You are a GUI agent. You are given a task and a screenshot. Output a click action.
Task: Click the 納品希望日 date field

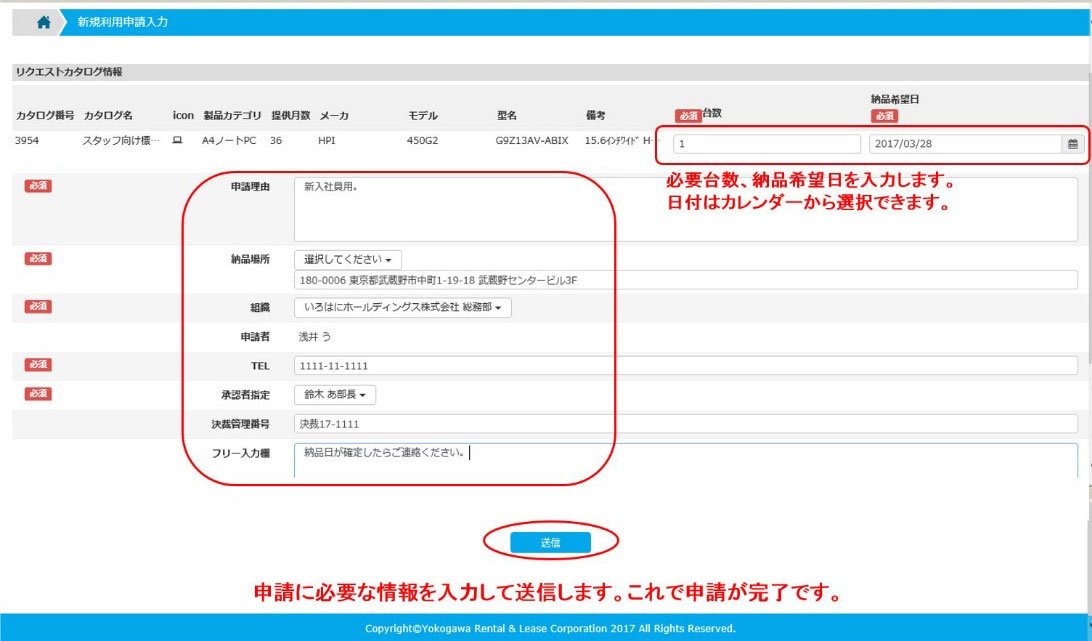[x=965, y=144]
